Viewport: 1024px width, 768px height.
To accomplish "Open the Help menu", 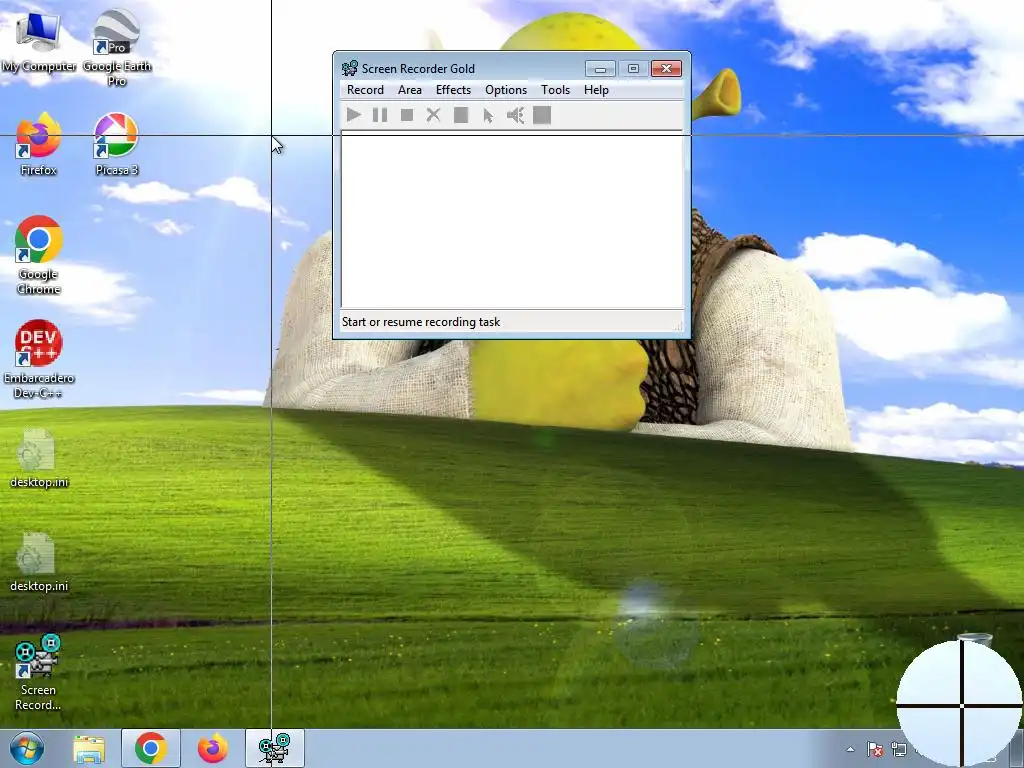I will coord(596,90).
